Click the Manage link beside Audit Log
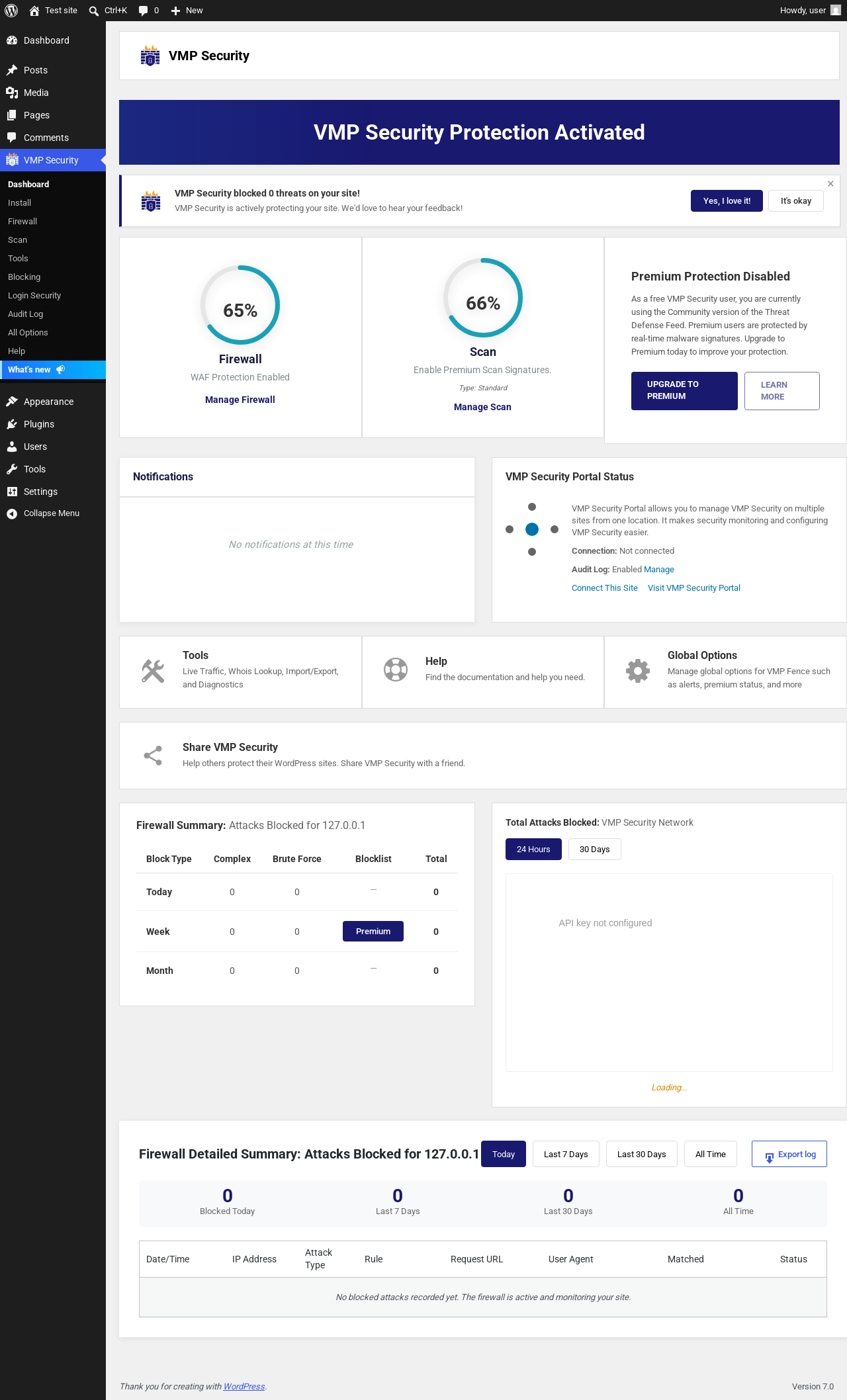The image size is (847, 1400). pyautogui.click(x=659, y=570)
